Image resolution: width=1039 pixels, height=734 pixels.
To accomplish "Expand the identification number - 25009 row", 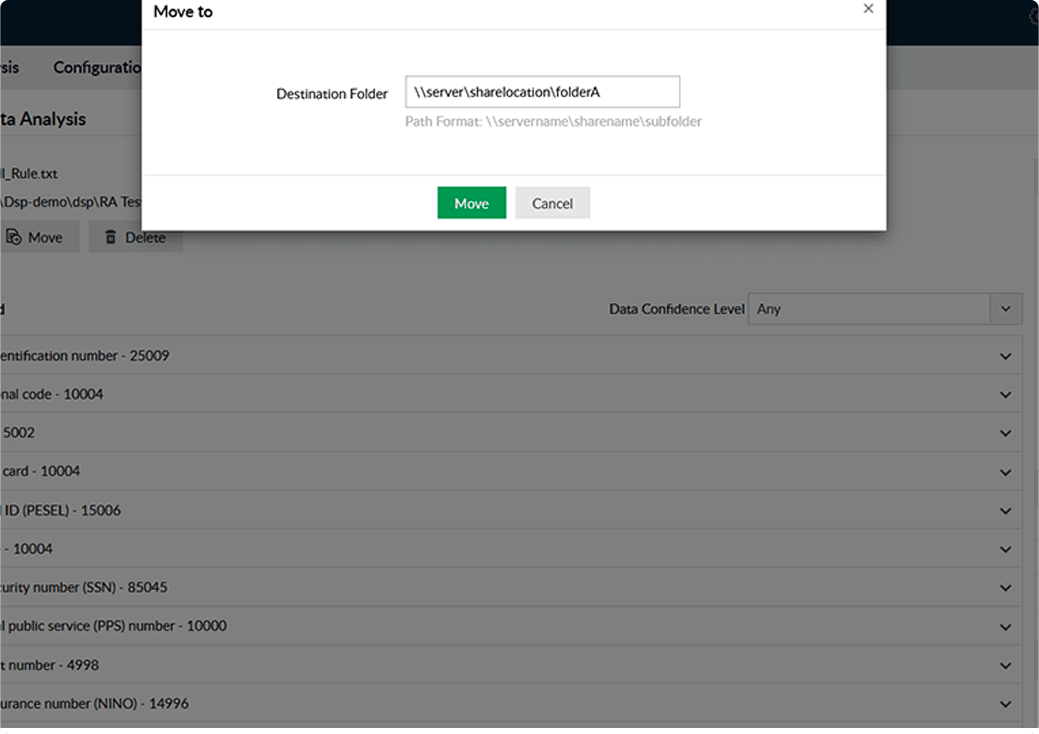I will [x=1005, y=356].
